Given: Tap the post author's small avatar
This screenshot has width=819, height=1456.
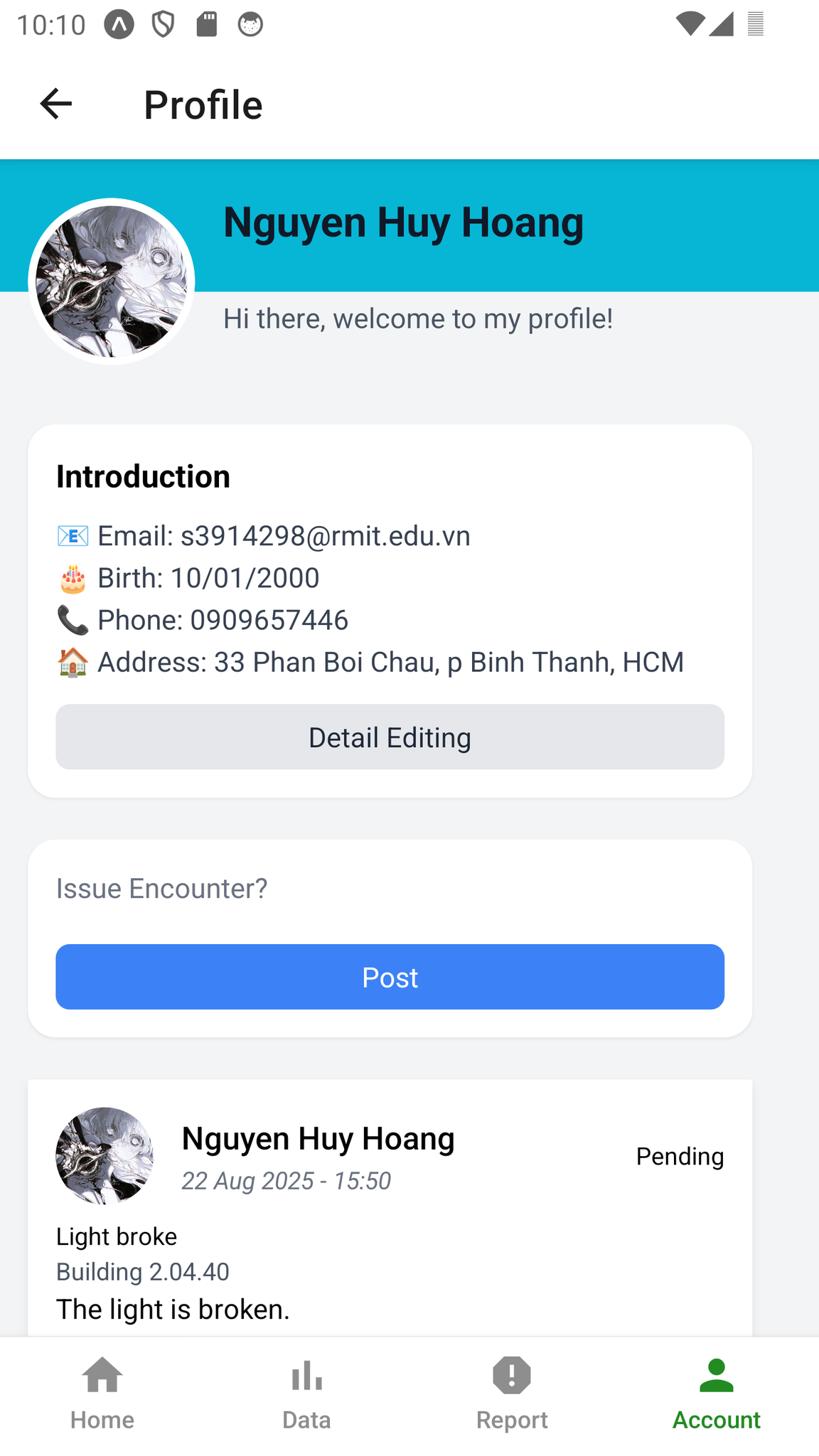Looking at the screenshot, I should click(105, 1155).
